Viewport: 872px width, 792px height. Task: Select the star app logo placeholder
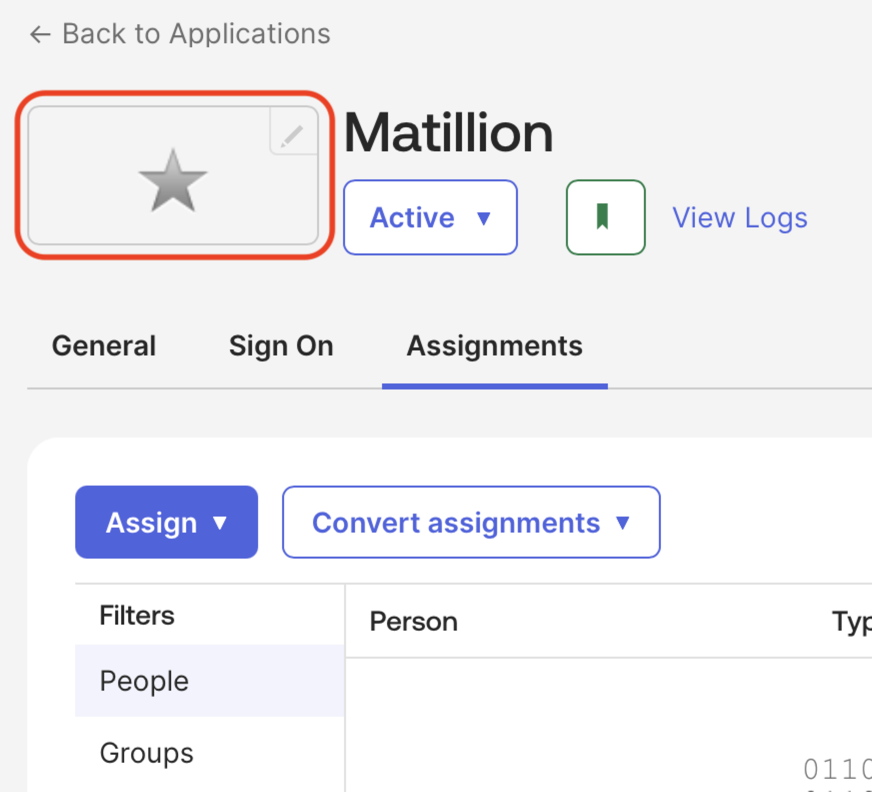click(x=173, y=181)
